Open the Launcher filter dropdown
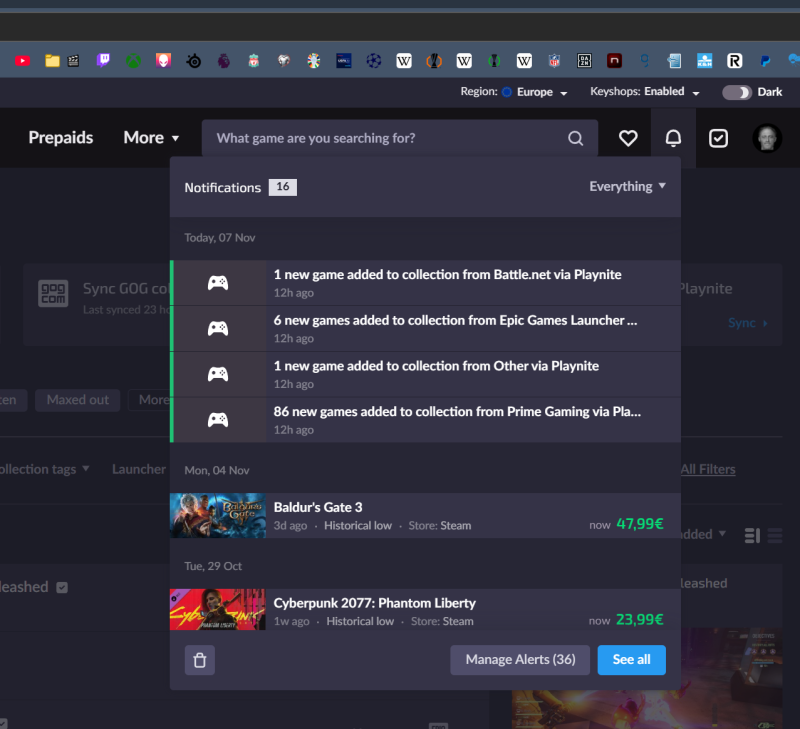Image resolution: width=800 pixels, height=729 pixels. pos(139,469)
